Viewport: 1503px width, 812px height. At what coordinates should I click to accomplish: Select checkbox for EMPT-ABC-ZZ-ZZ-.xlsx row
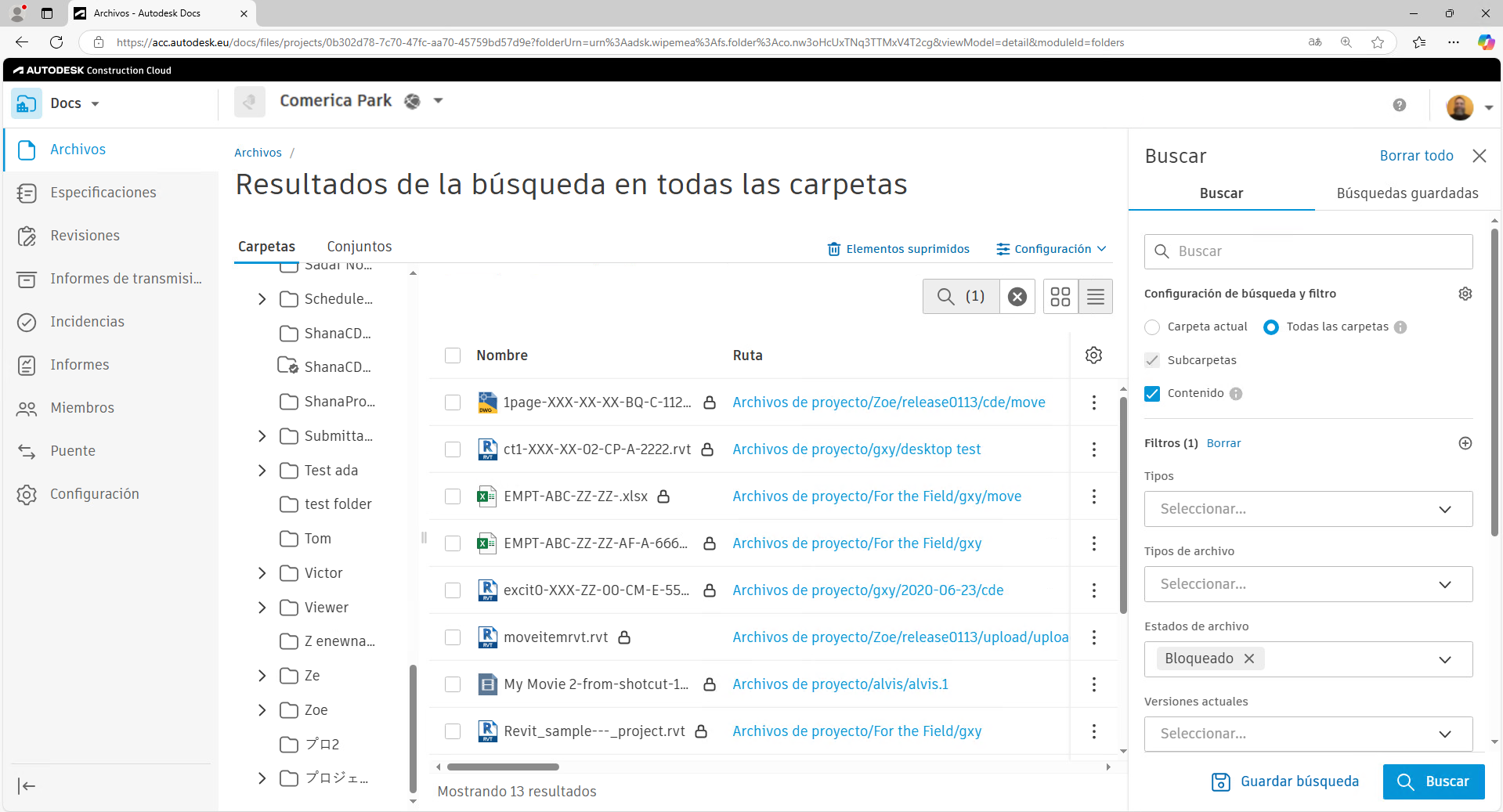point(453,496)
